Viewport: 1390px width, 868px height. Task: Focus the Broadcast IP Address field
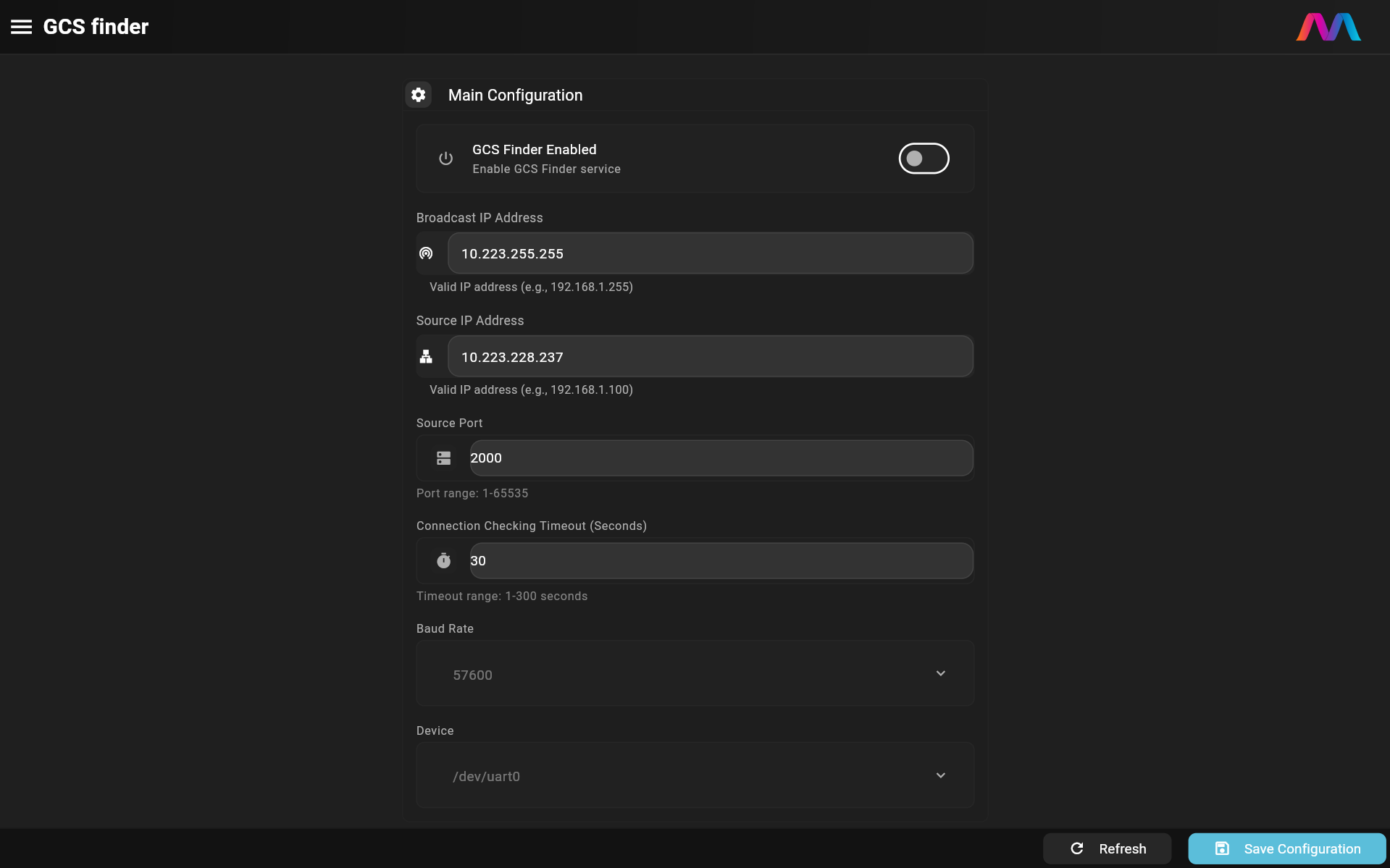[x=710, y=253]
